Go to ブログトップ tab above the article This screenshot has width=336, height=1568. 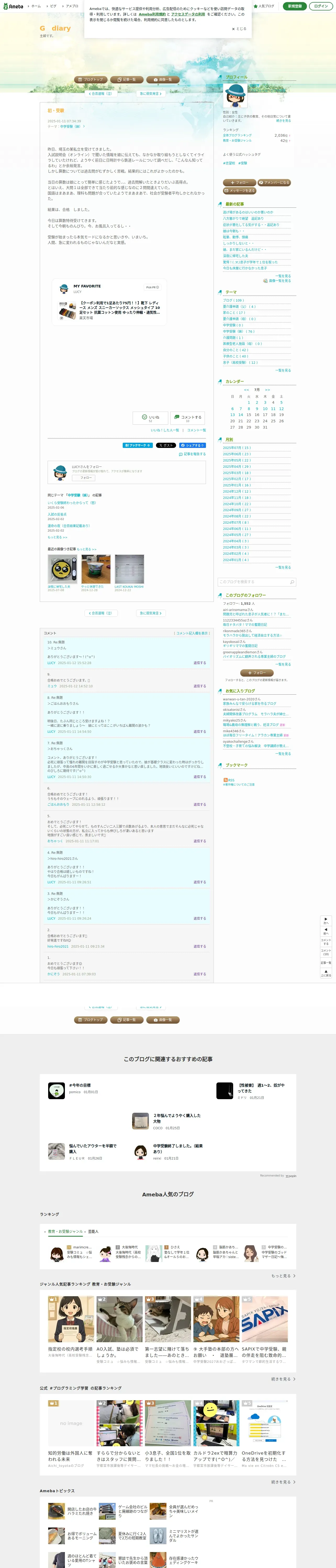tap(91, 80)
